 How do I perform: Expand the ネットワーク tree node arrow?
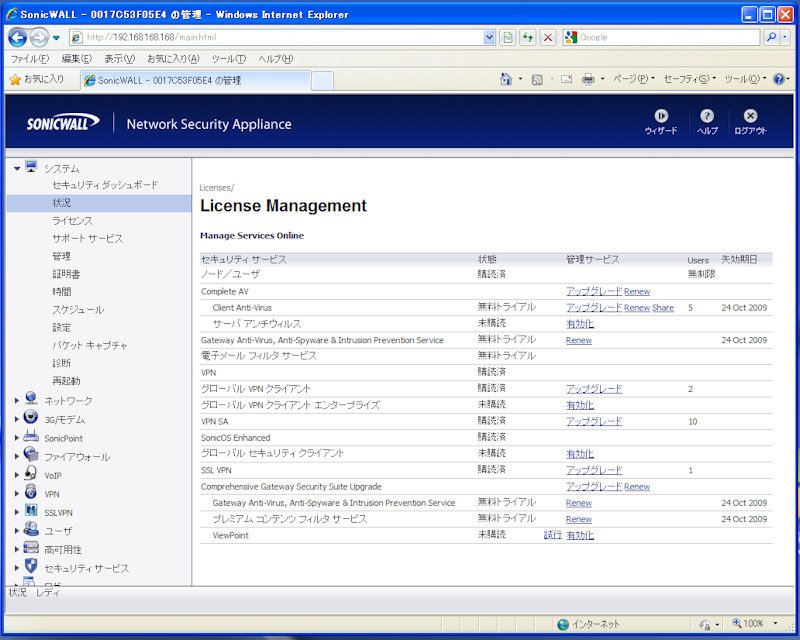pyautogui.click(x=17, y=401)
